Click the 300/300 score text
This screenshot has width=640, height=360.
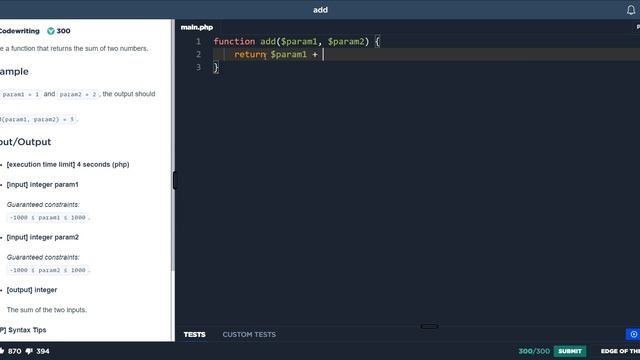point(534,351)
